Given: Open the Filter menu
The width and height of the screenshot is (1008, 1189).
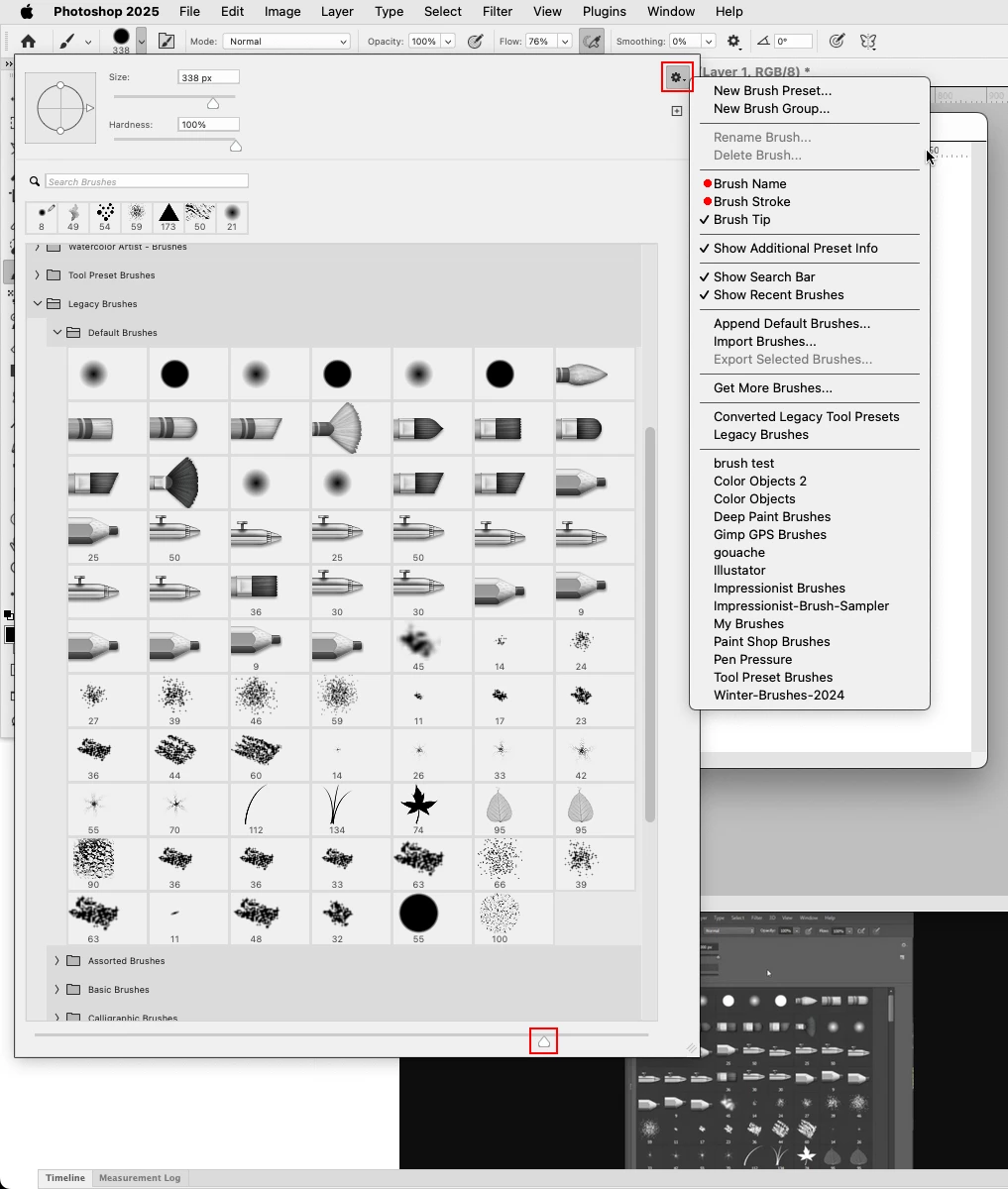Looking at the screenshot, I should tap(498, 12).
